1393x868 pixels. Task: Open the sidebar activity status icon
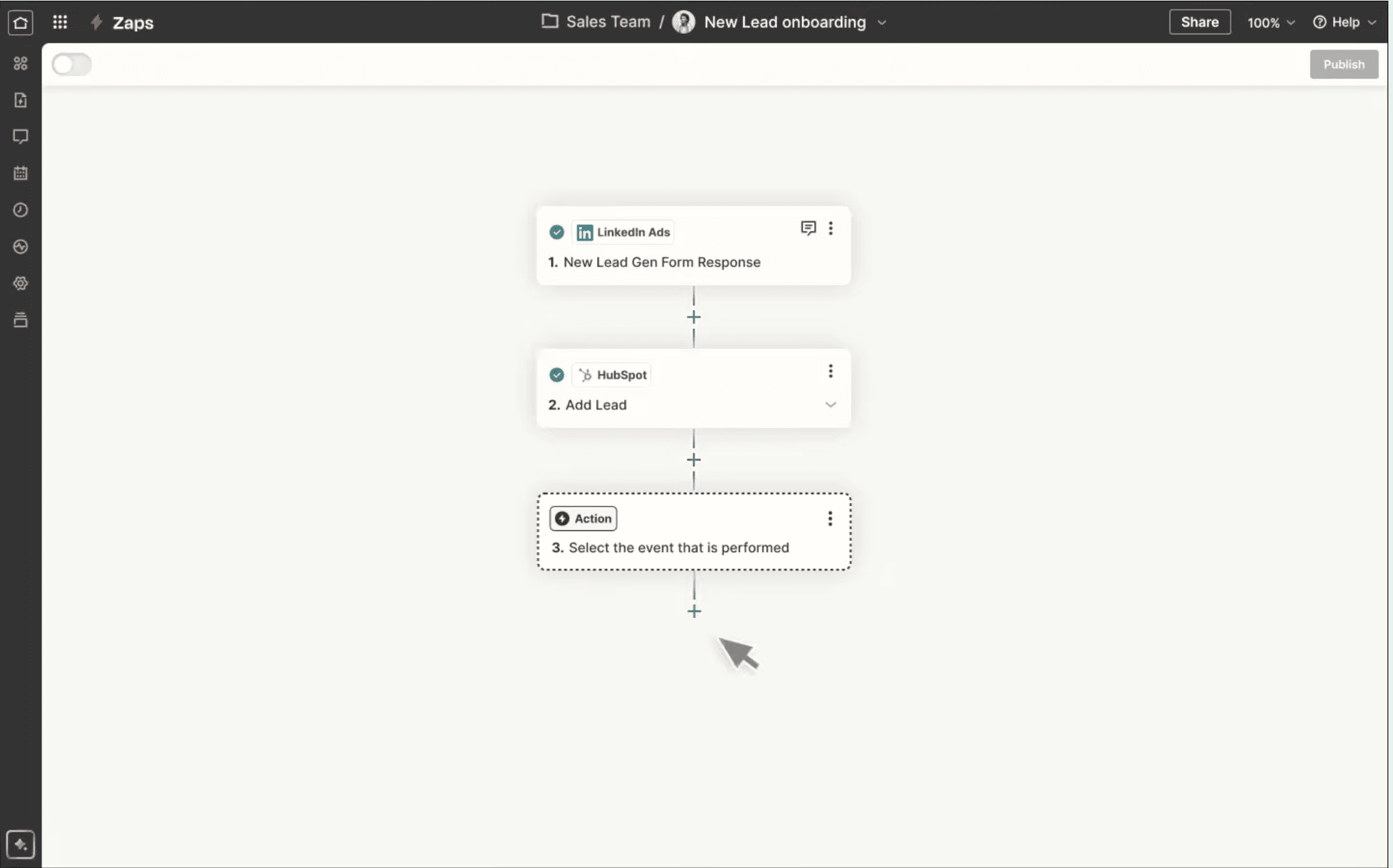tap(20, 247)
